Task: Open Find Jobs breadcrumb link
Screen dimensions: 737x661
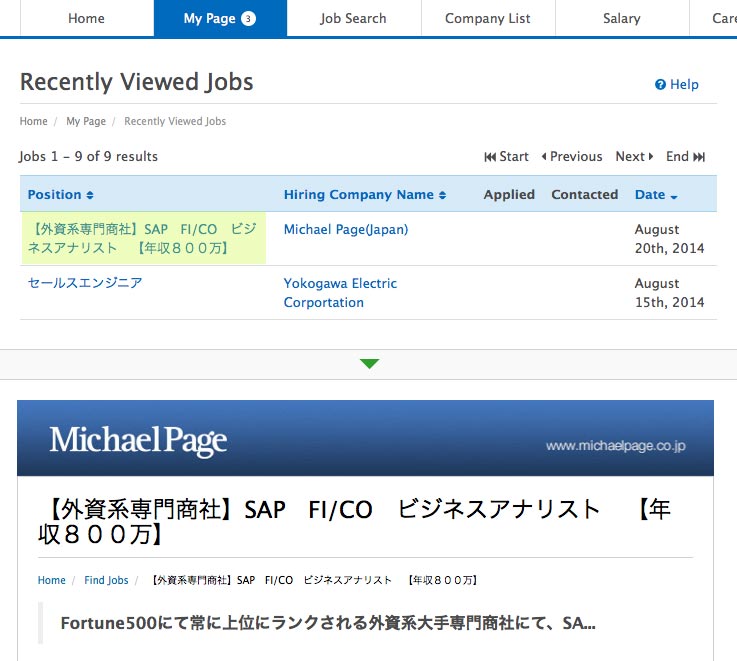Action: pyautogui.click(x=106, y=580)
